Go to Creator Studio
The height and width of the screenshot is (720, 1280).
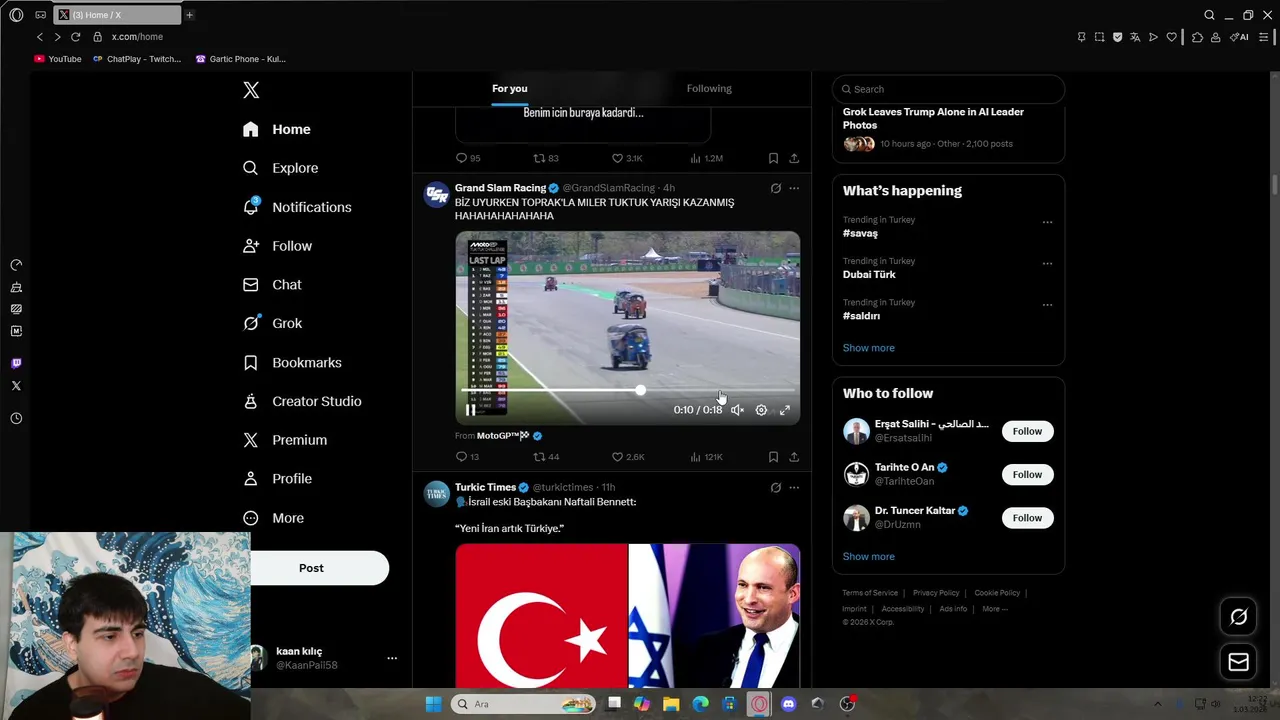302,401
